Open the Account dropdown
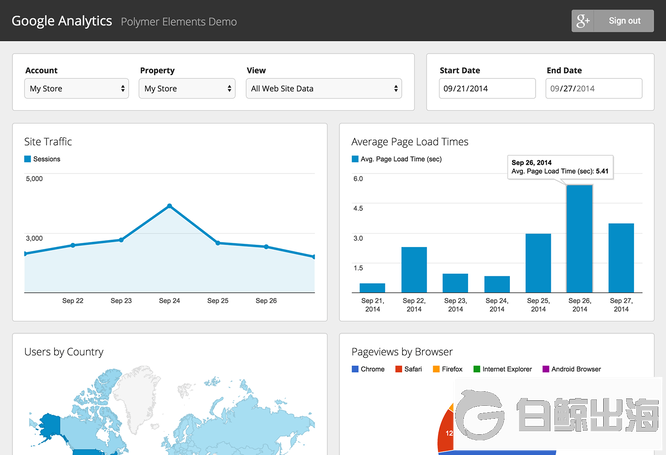The image size is (666, 455). coord(78,89)
